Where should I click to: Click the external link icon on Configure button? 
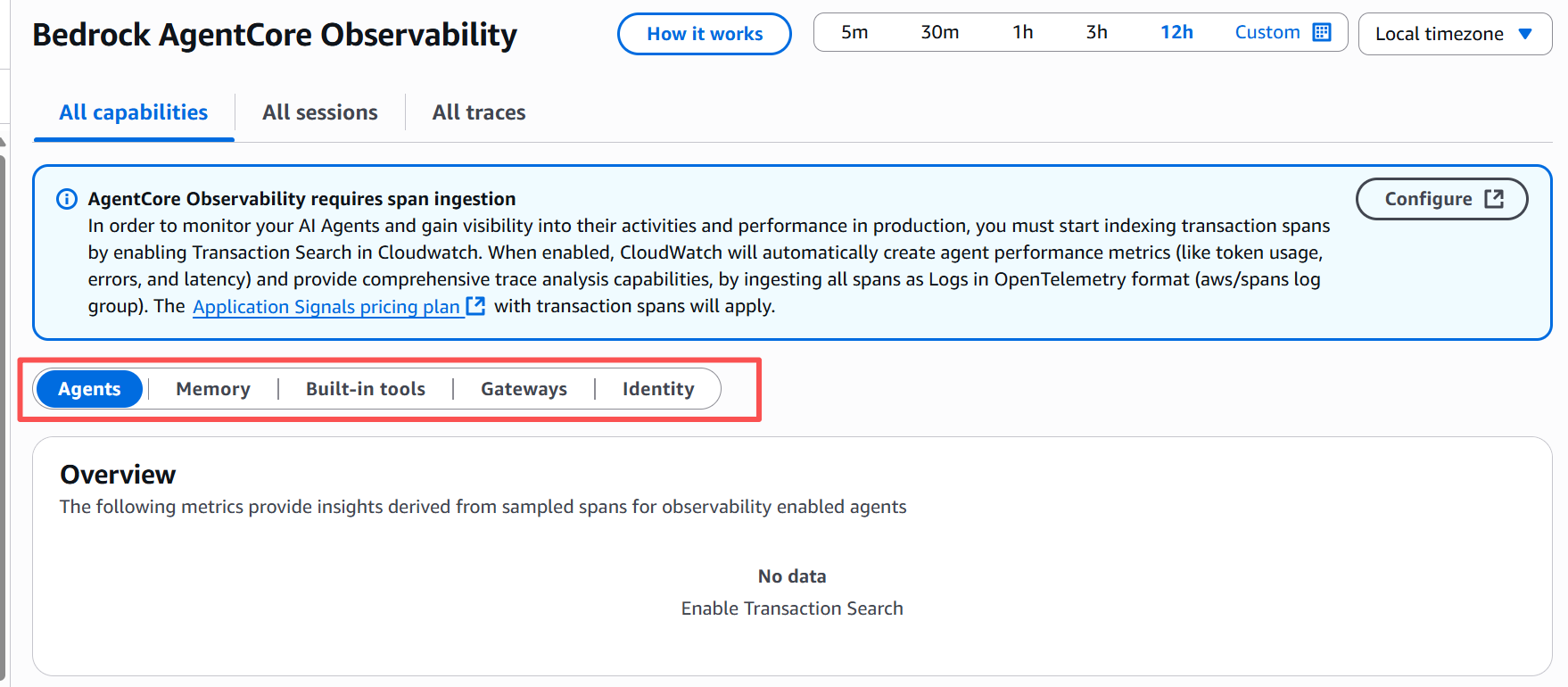coord(1494,199)
